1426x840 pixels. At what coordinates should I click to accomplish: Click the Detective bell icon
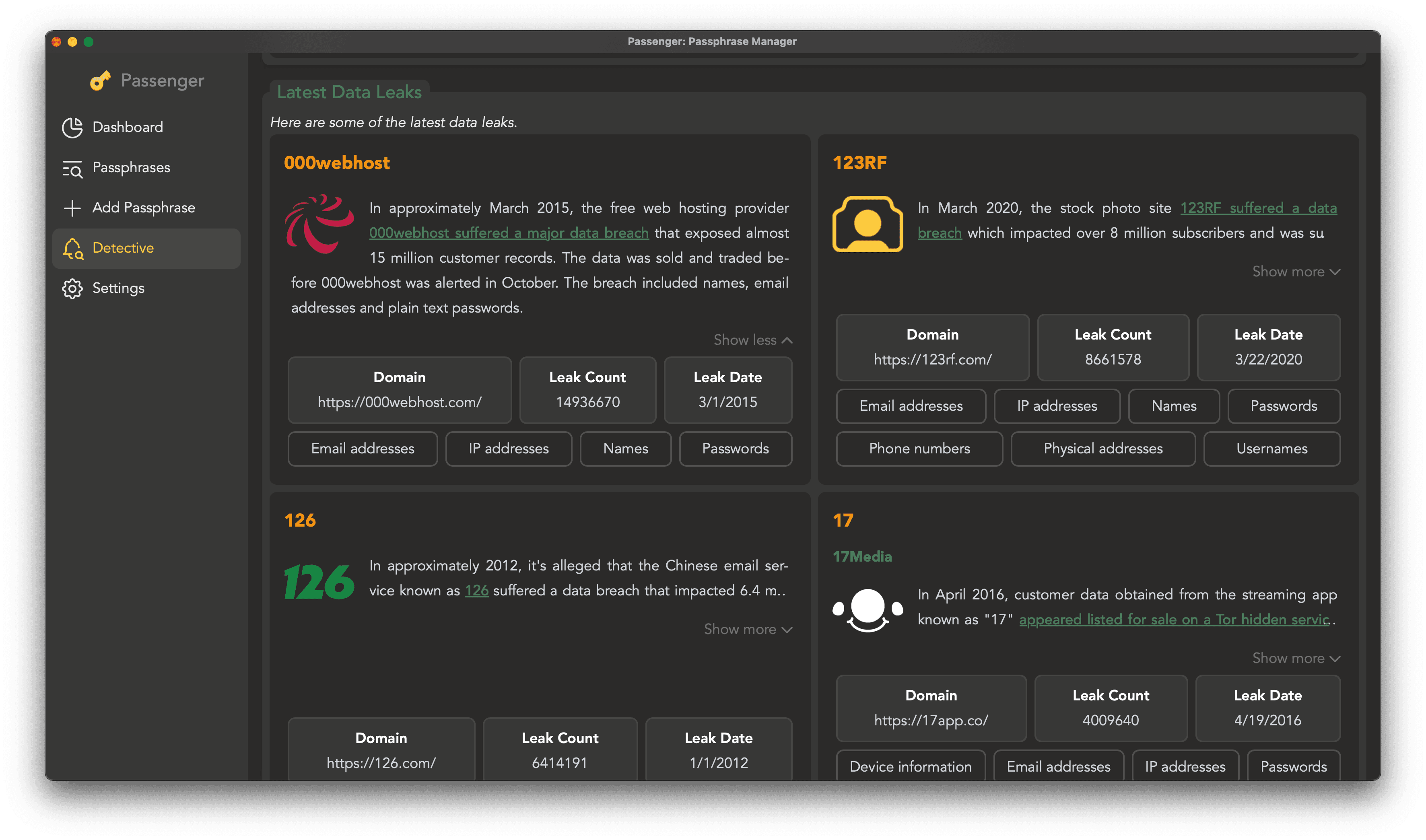tap(73, 249)
